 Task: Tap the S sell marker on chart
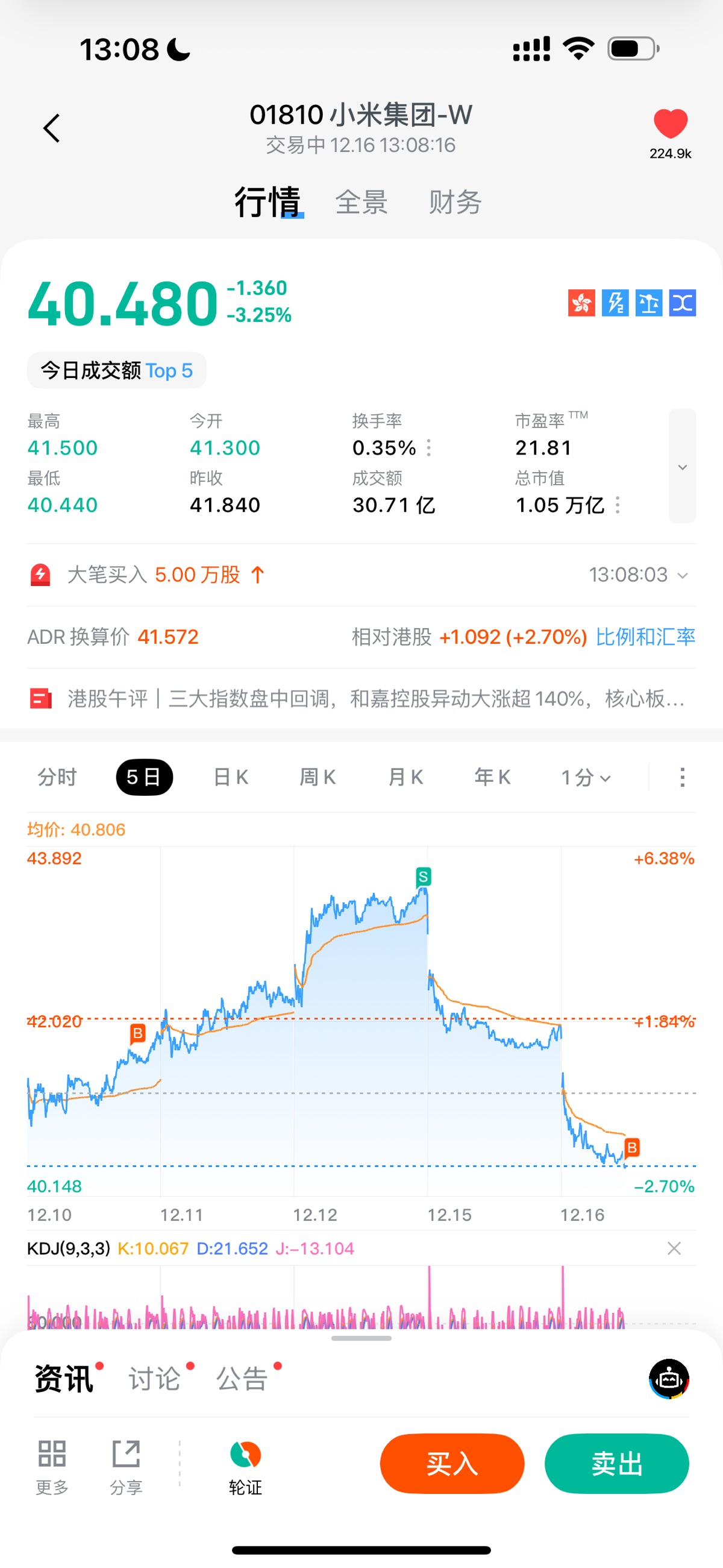click(x=423, y=877)
